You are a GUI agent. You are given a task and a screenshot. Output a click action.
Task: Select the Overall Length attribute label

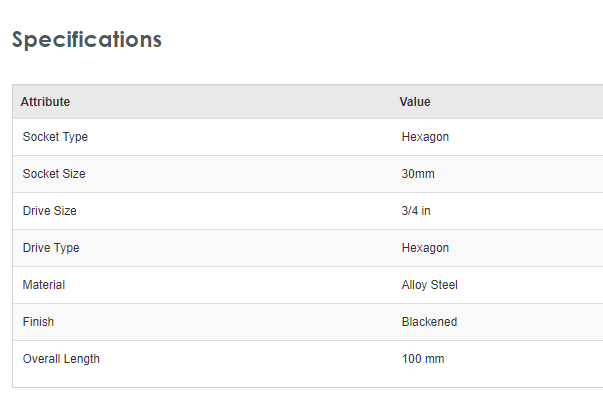pos(61,359)
